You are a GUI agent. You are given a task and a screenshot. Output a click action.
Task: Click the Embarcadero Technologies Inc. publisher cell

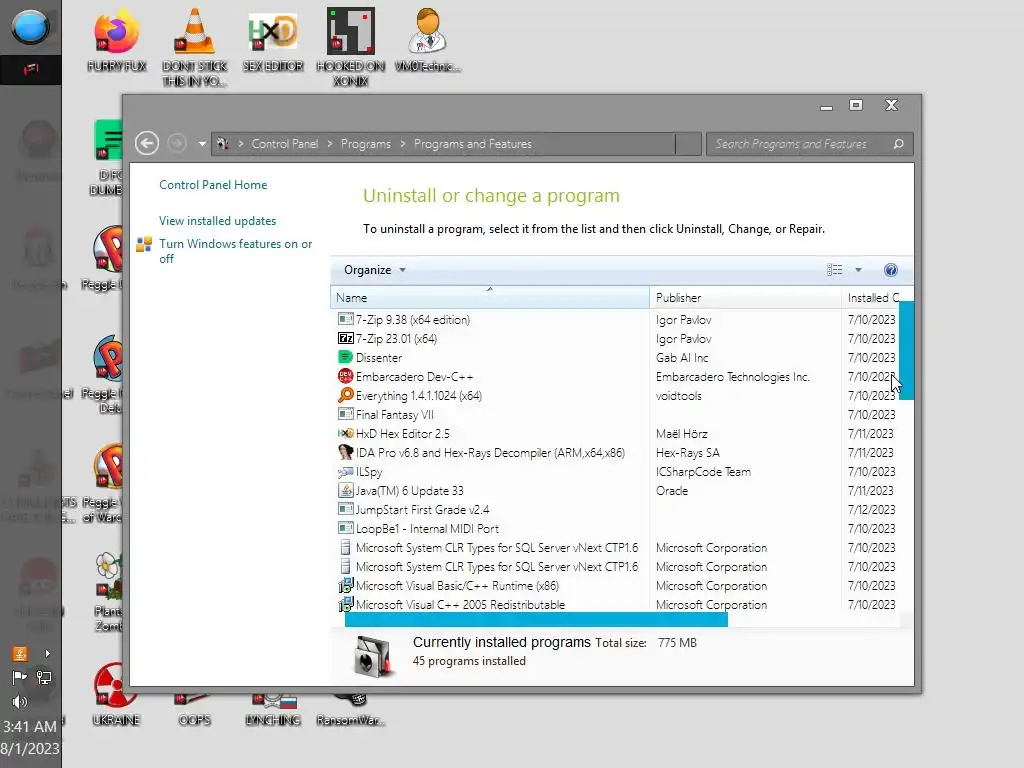coord(733,377)
